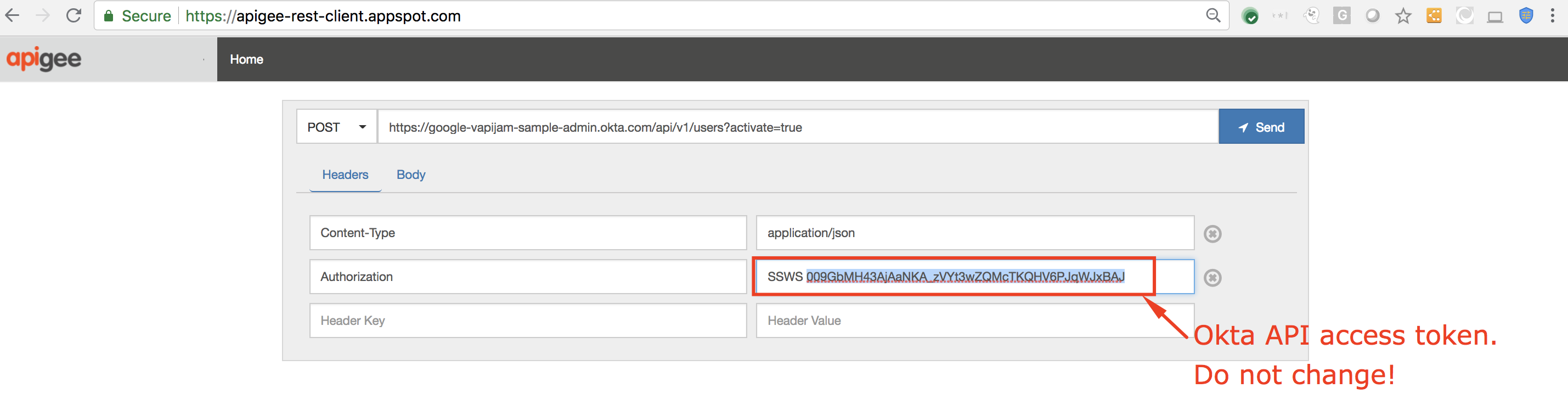Switch to the Body tab
1568x416 pixels.
tap(411, 175)
